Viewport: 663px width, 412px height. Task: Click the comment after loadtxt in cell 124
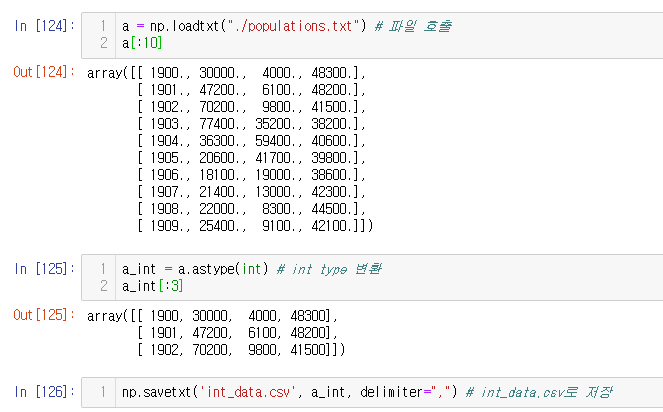click(413, 26)
